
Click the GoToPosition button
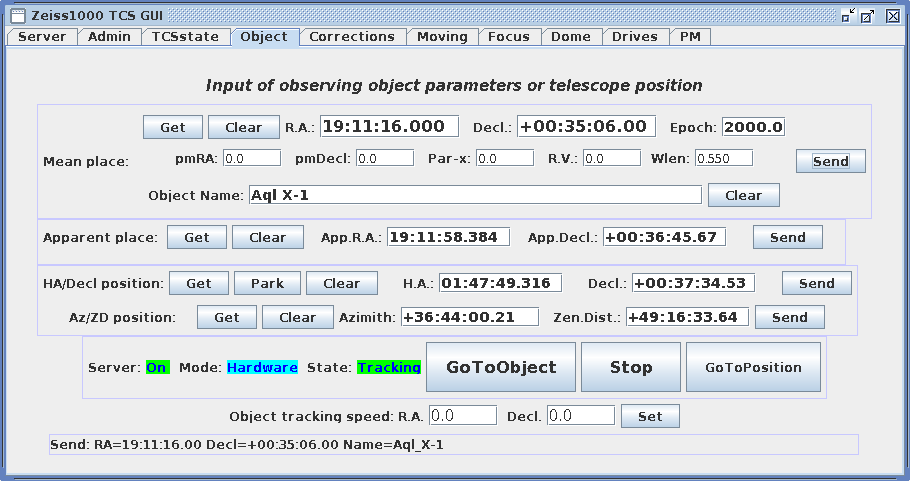coord(753,367)
